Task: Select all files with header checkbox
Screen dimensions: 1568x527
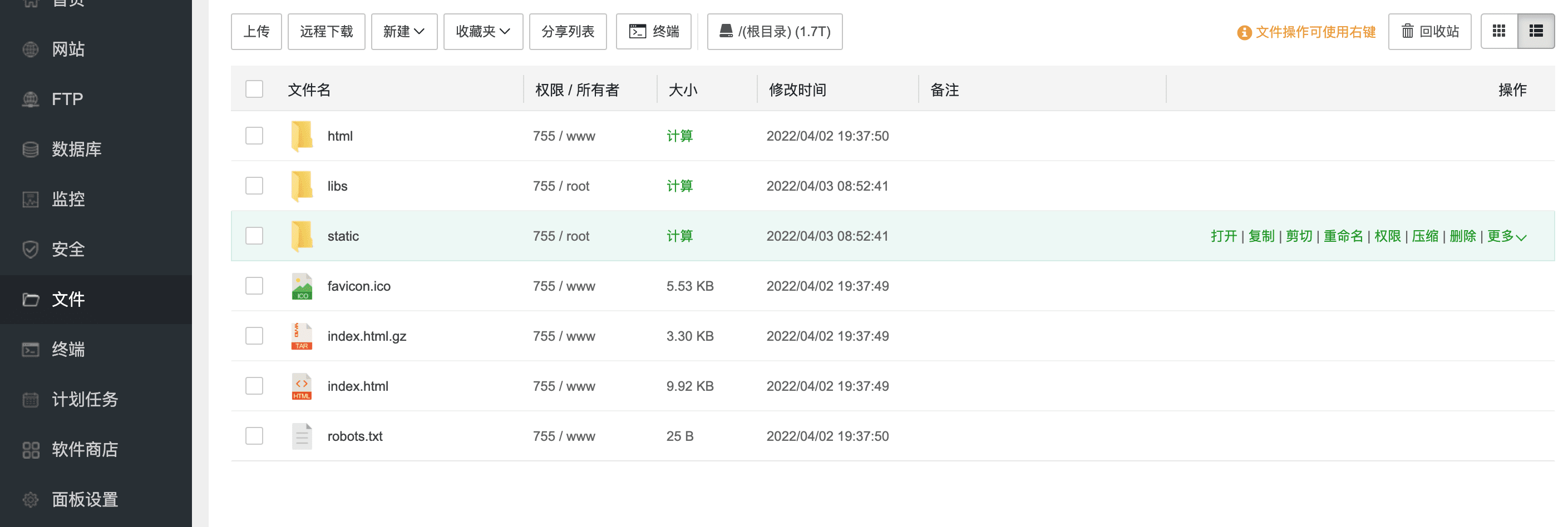Action: [254, 90]
